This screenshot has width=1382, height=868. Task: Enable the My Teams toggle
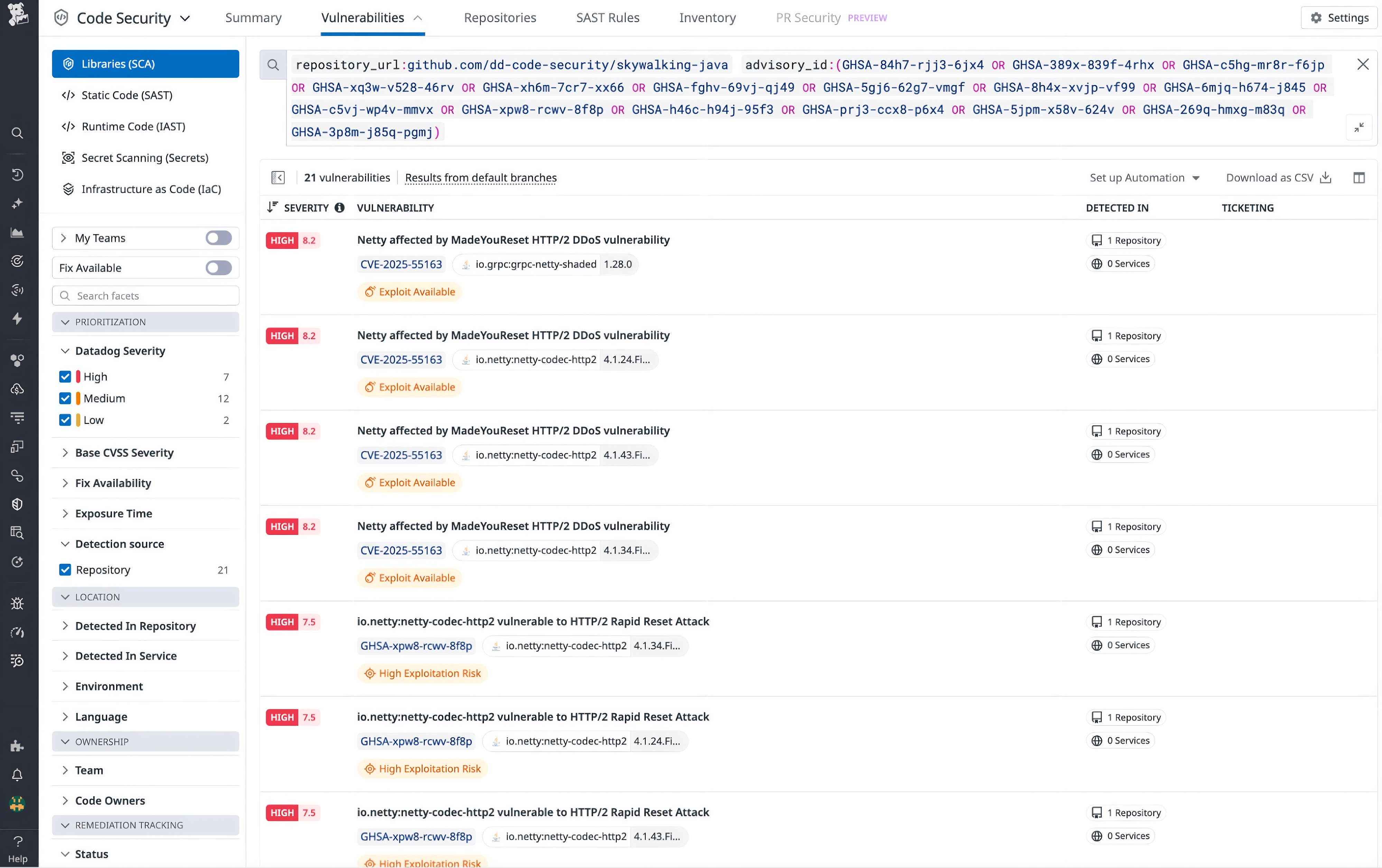217,237
